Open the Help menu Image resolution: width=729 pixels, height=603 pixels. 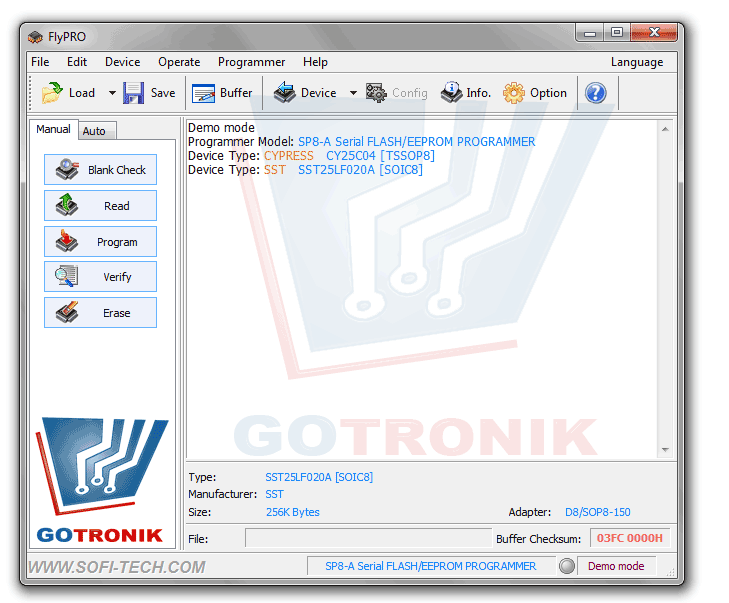[x=315, y=62]
